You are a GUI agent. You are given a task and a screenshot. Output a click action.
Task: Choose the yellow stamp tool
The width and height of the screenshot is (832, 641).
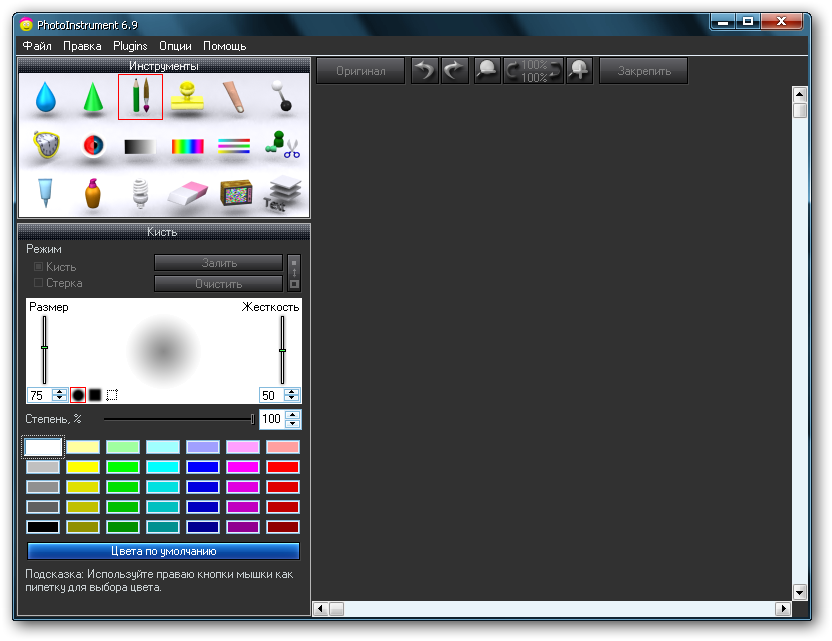point(186,96)
